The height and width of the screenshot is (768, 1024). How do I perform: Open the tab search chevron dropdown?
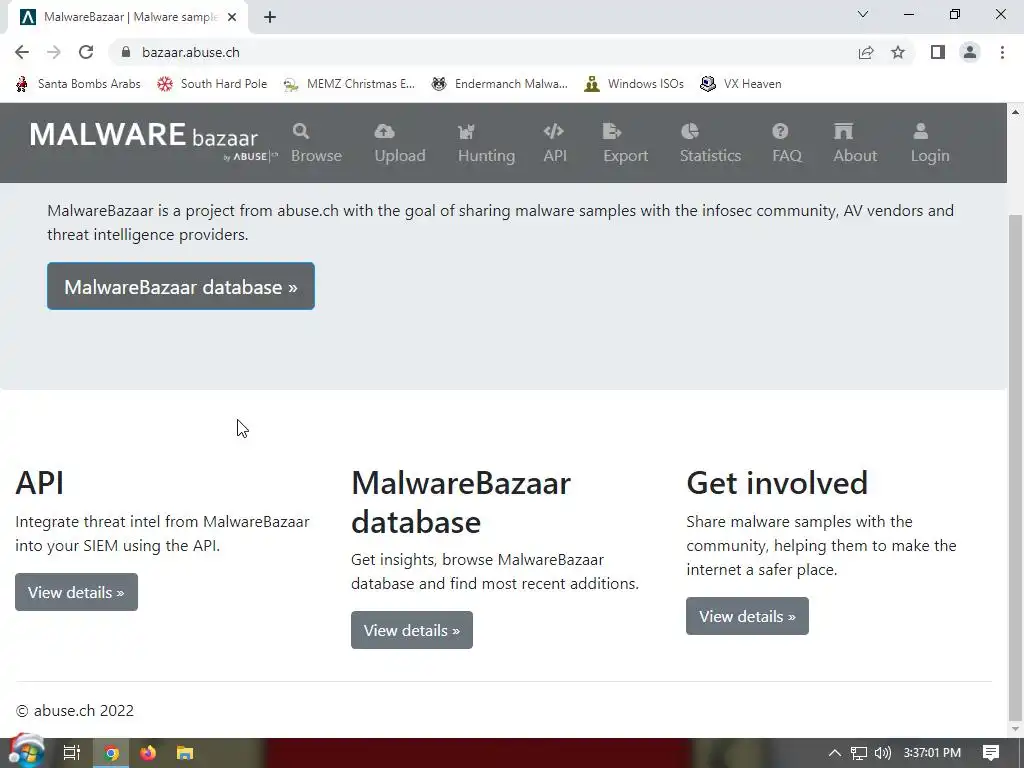863,14
